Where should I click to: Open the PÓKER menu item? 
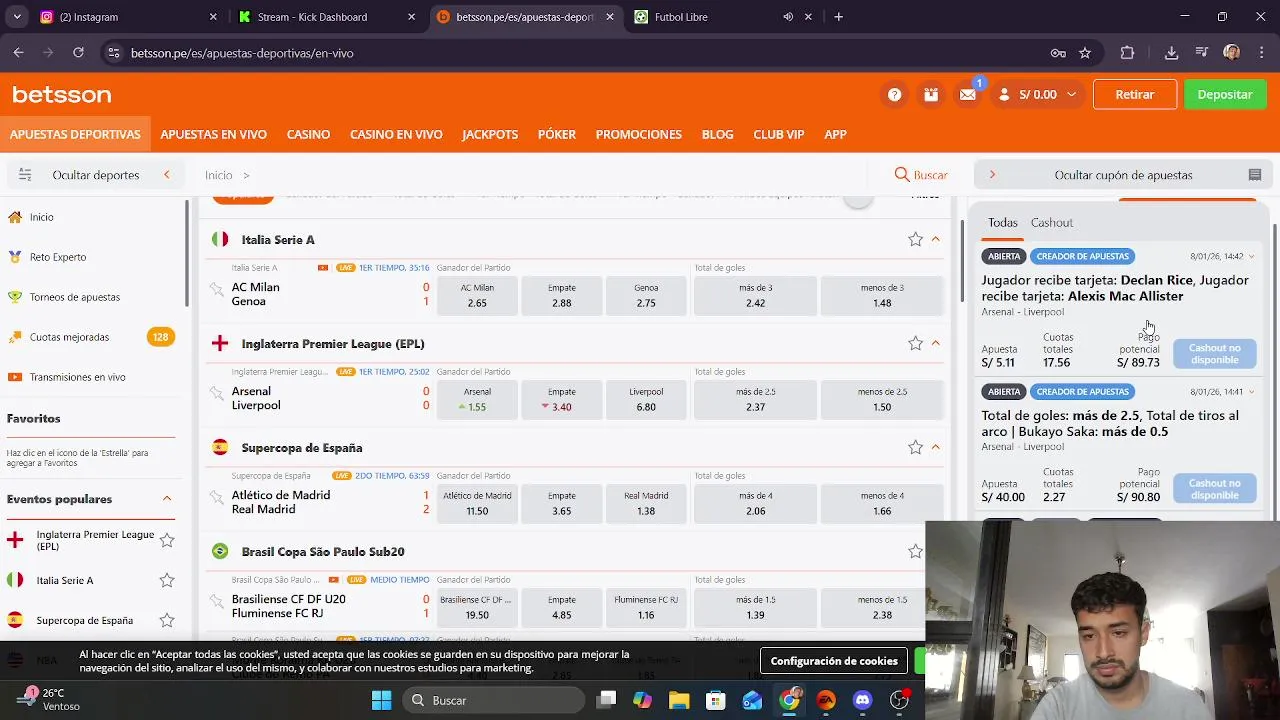pos(557,135)
